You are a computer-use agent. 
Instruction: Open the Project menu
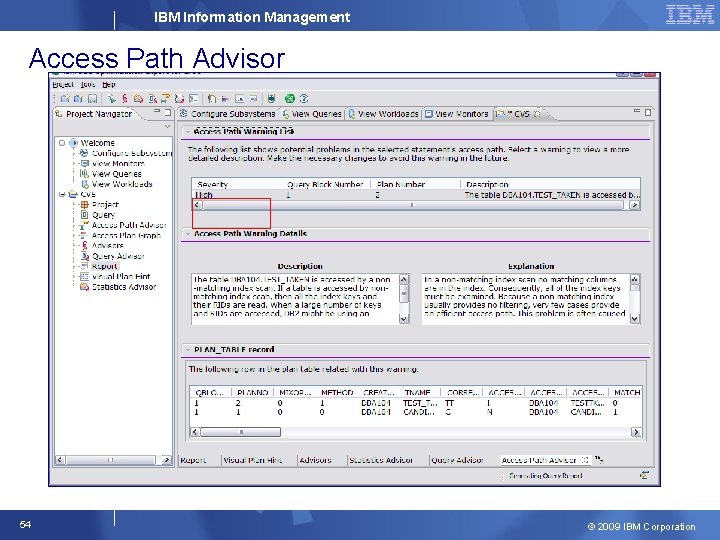click(63, 84)
